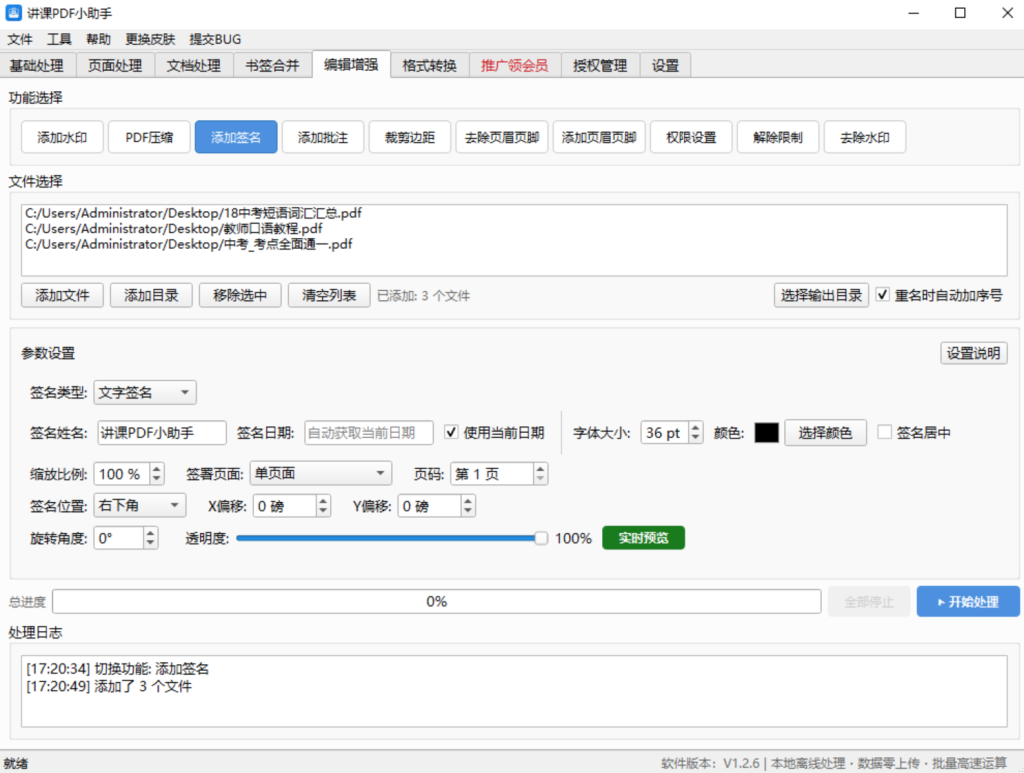Click the 缩放比例 100 % spinner arrows
This screenshot has height=773, width=1024.
[156, 474]
